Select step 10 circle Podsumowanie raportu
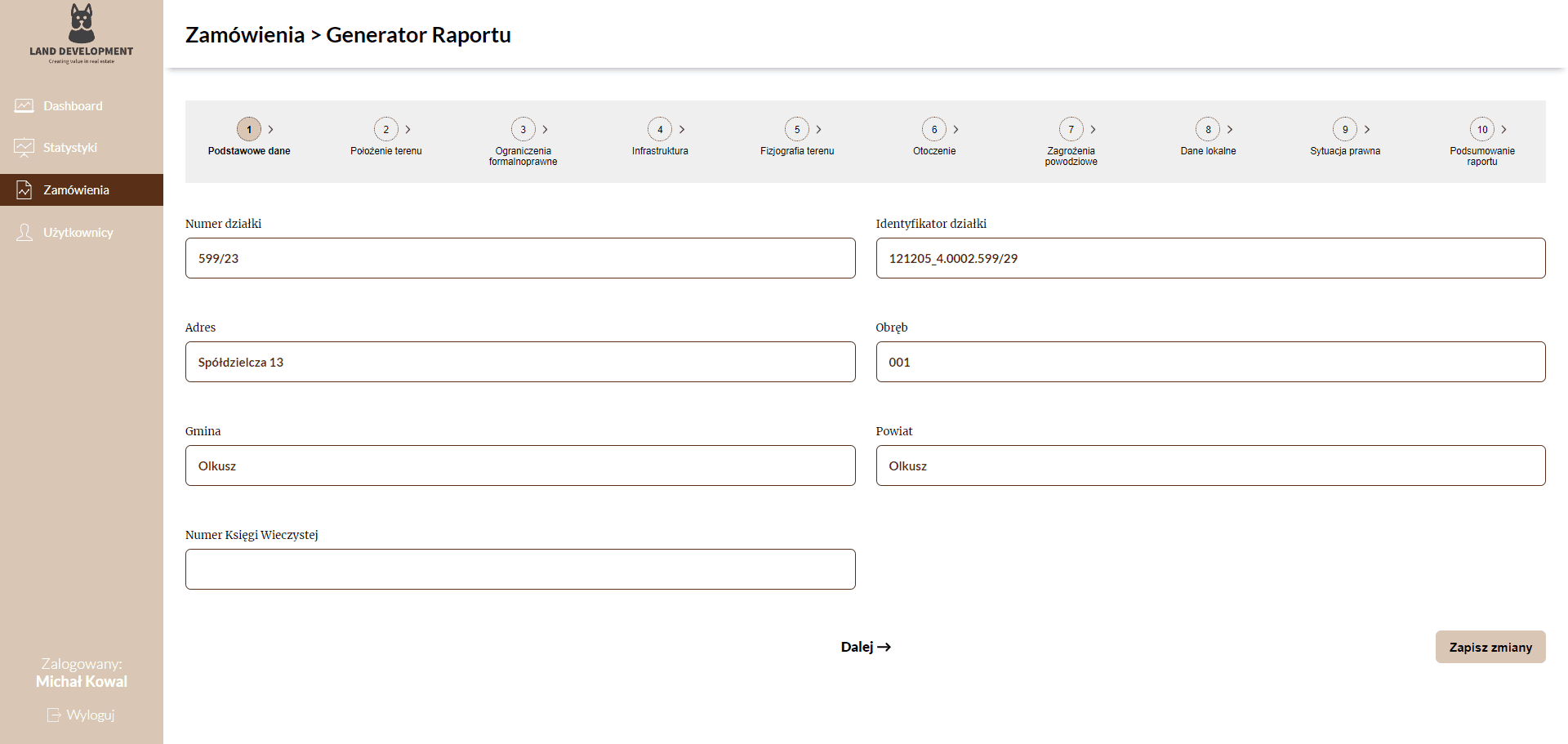Screen dimensions: 1568x744 click(1482, 129)
